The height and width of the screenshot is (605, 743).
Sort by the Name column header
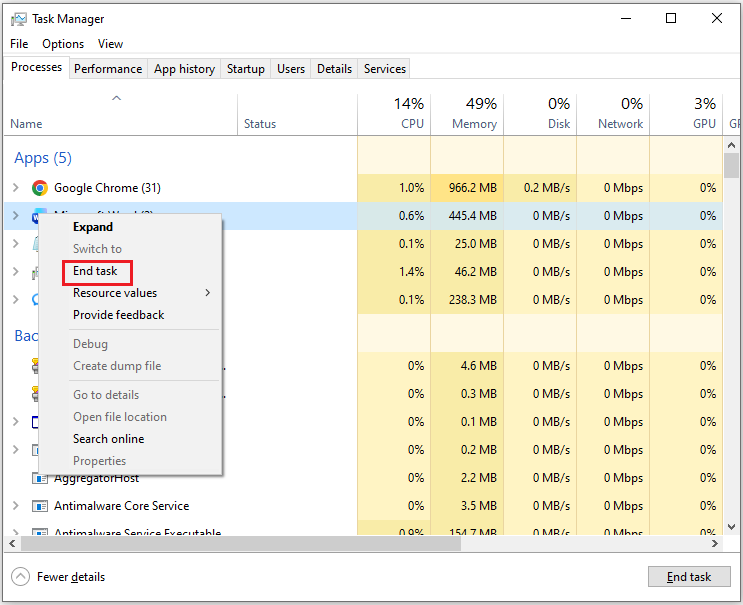[x=121, y=115]
